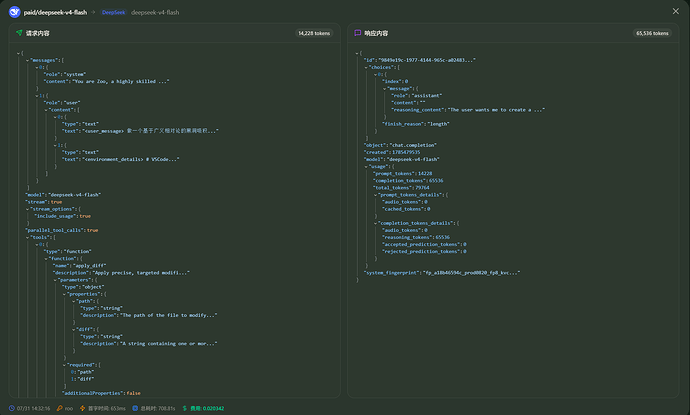Click the DeepSeek provider badge
This screenshot has height=415, width=690.
click(x=114, y=12)
